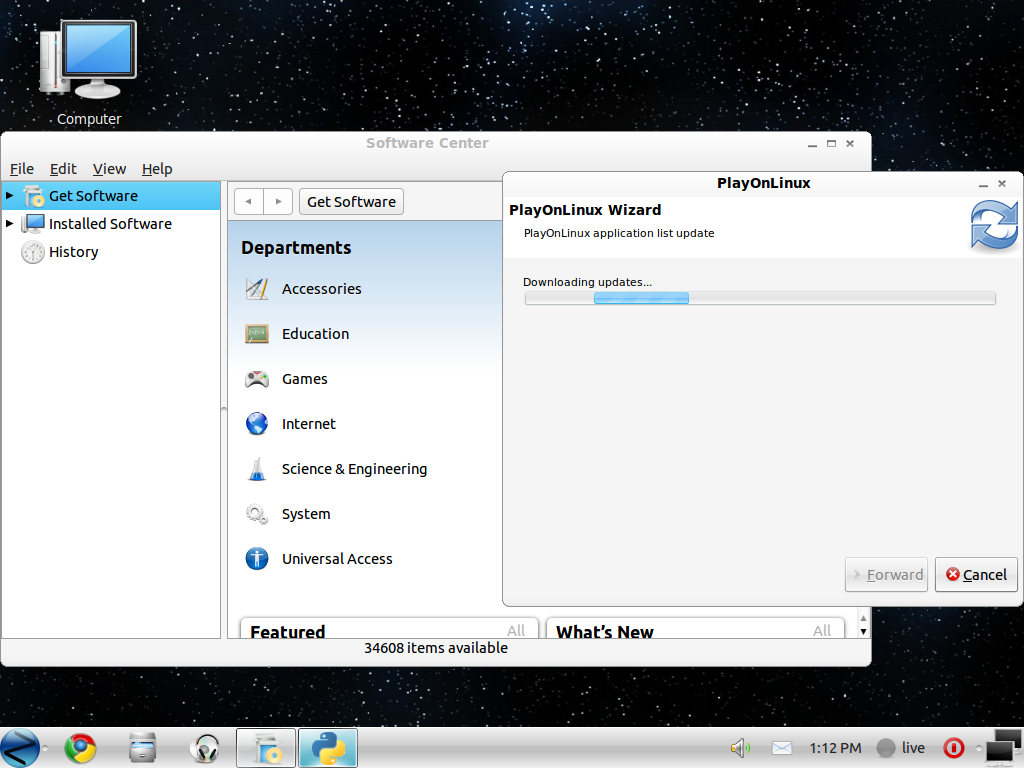Click the Get Software sidebar bag icon

(x=33, y=196)
